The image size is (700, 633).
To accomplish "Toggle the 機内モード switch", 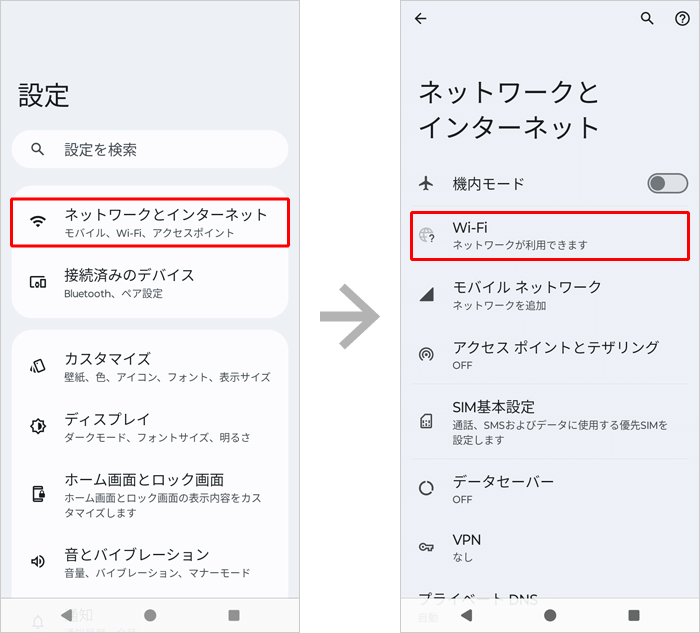I will pyautogui.click(x=667, y=183).
